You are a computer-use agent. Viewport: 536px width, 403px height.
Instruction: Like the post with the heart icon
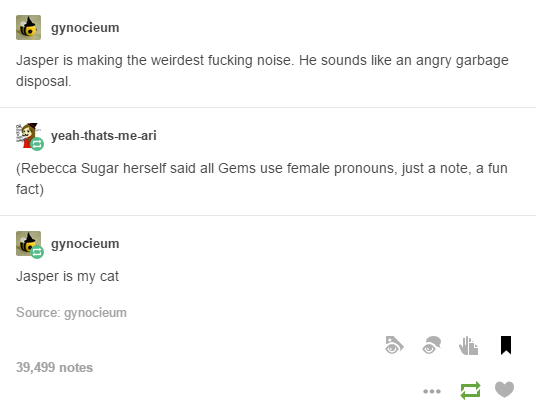(505, 389)
